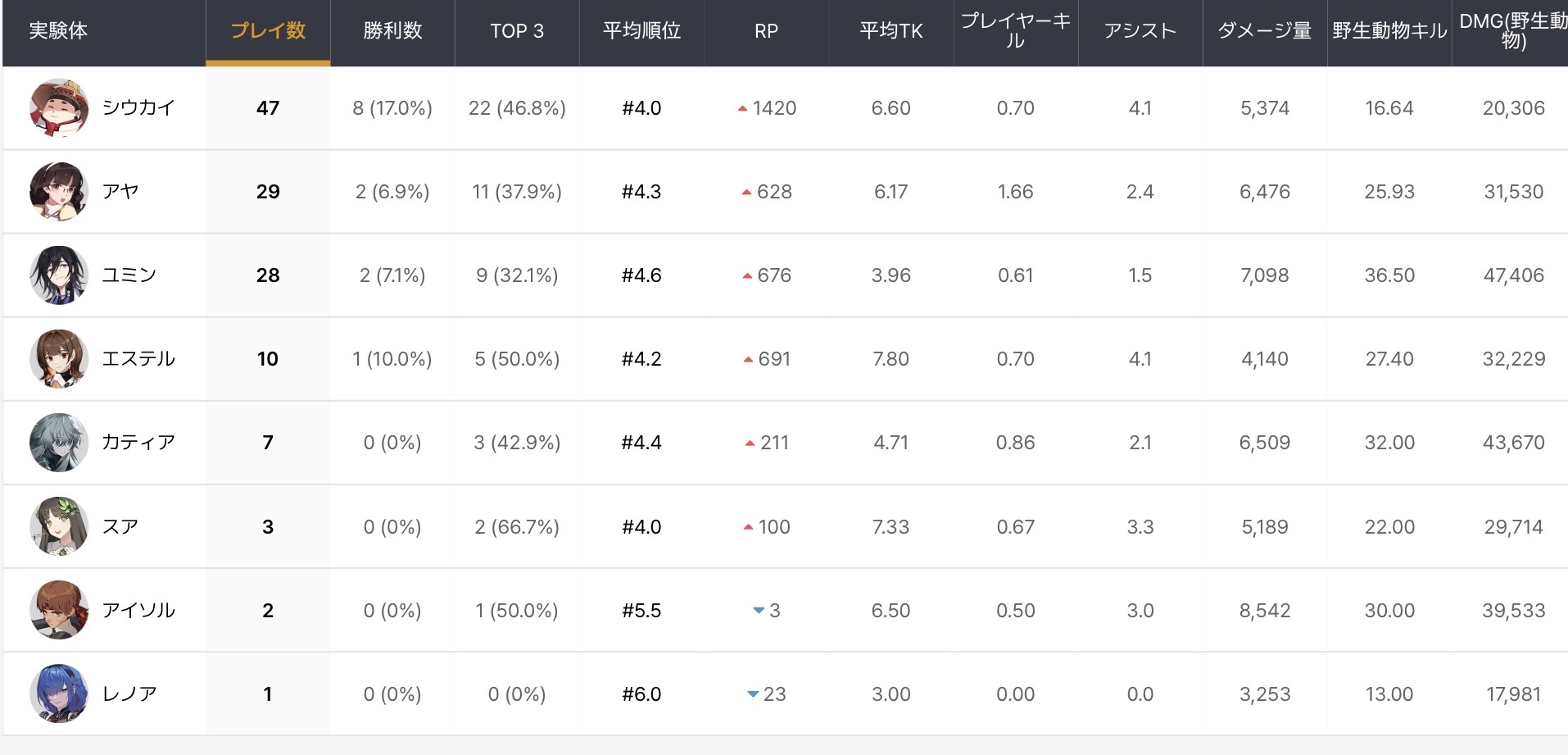The height and width of the screenshot is (755, 1568).
Task: Sort by the ダメージ量 column header
Action: [1264, 31]
